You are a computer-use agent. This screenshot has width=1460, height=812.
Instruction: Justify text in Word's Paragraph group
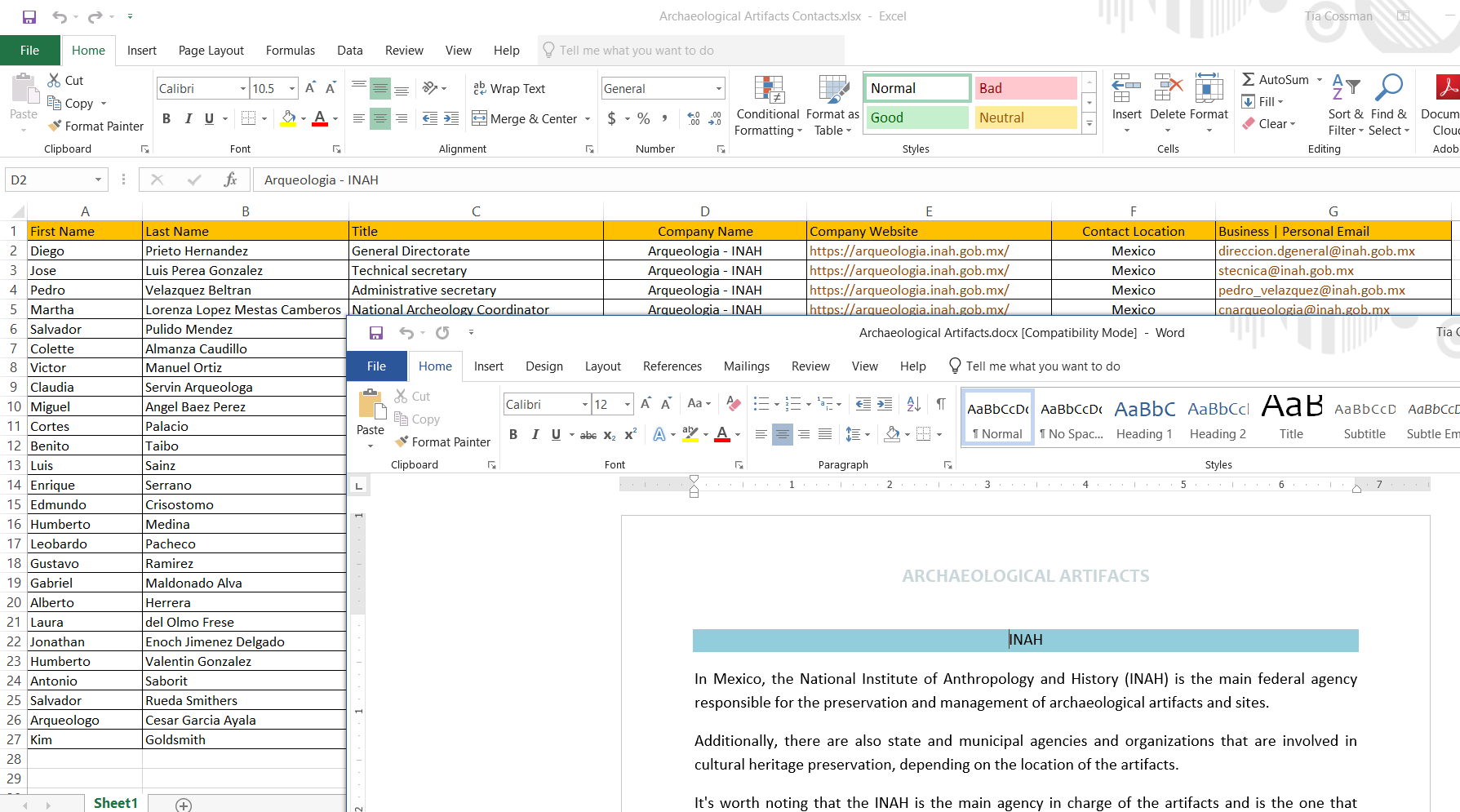825,434
